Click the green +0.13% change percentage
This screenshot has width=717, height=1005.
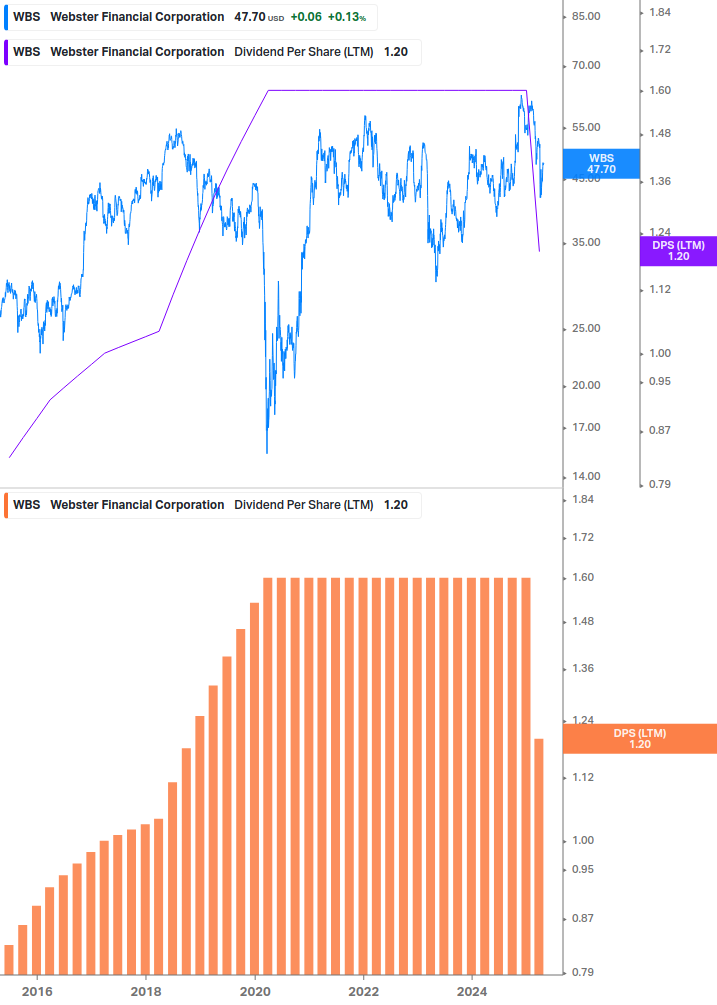347,17
